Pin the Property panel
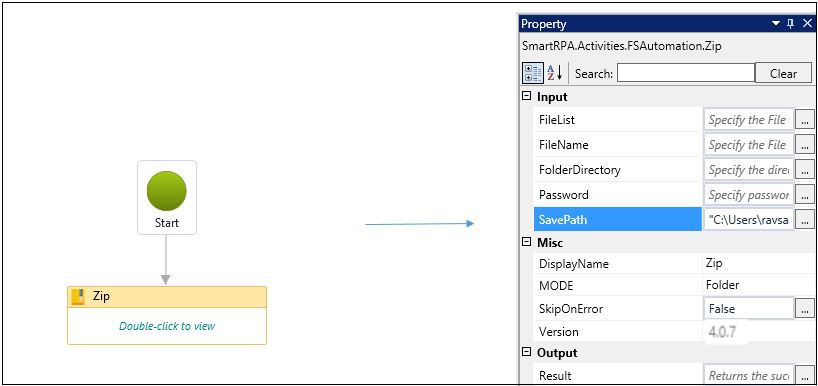Image resolution: width=818 pixels, height=386 pixels. tap(791, 23)
